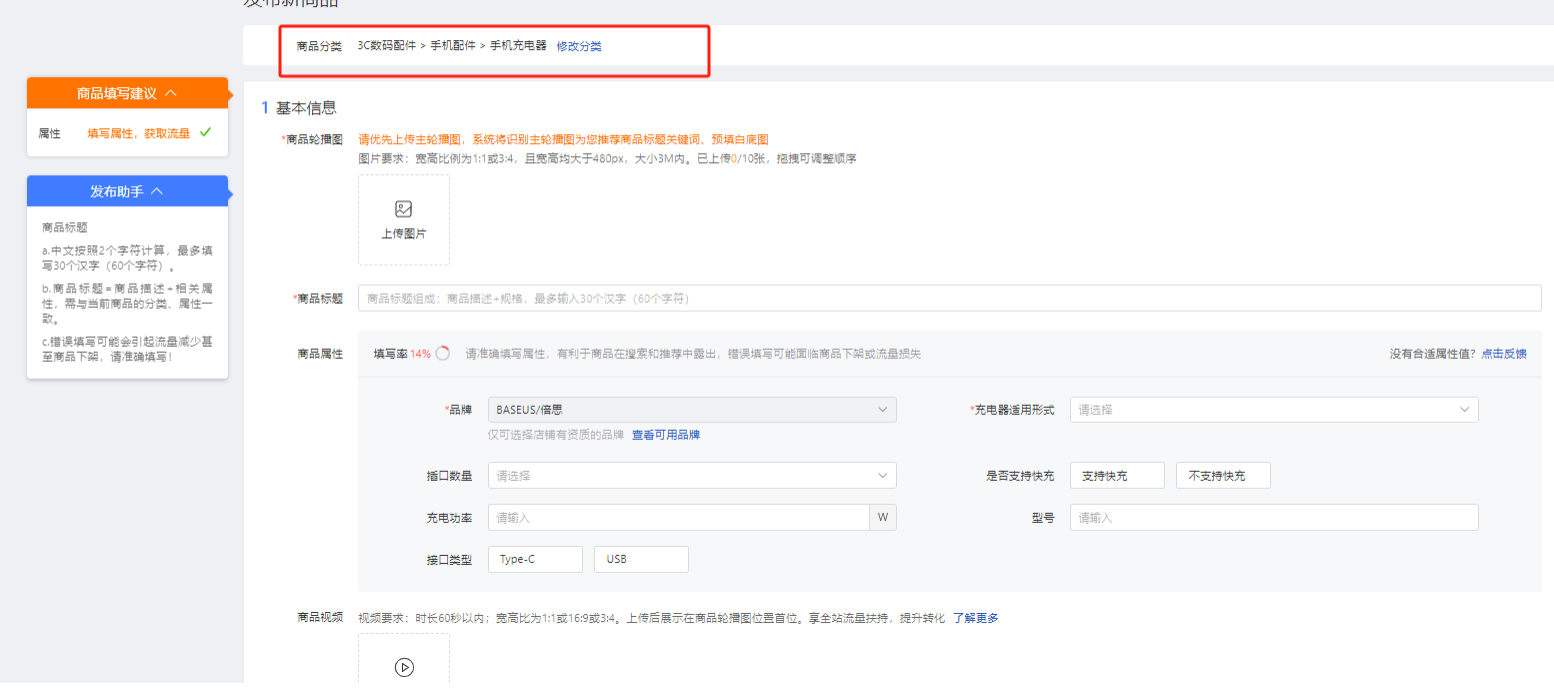Expand the 插口数量 dropdown
The height and width of the screenshot is (690, 1554).
(x=691, y=476)
